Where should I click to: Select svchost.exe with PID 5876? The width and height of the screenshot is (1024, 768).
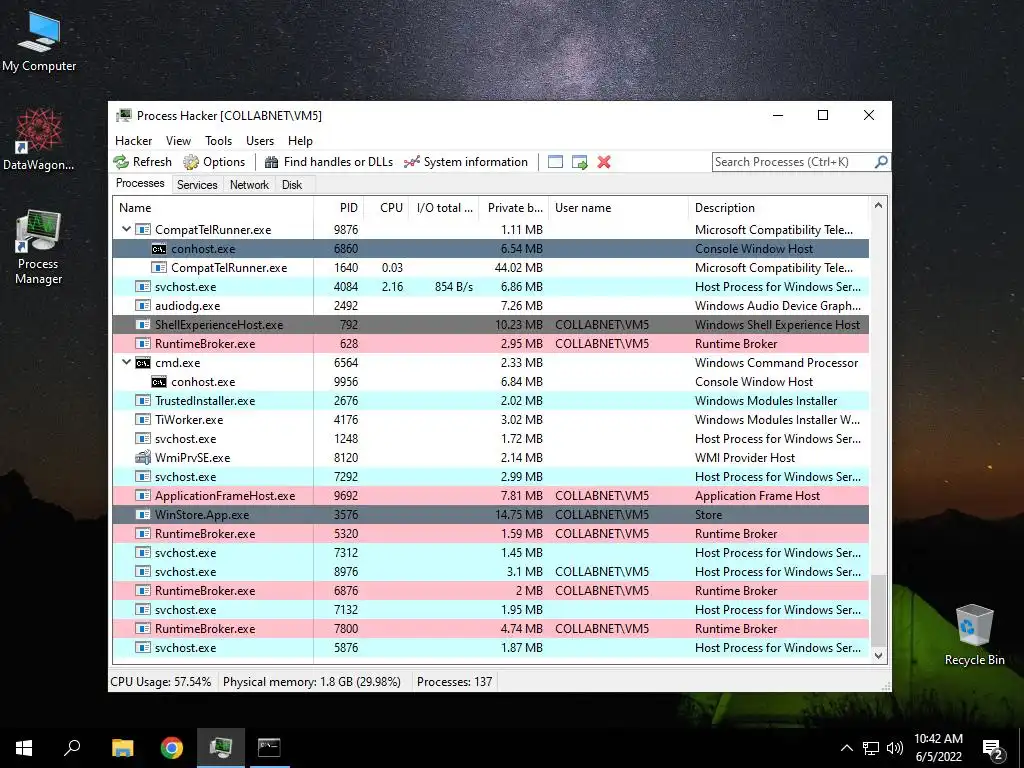point(490,648)
